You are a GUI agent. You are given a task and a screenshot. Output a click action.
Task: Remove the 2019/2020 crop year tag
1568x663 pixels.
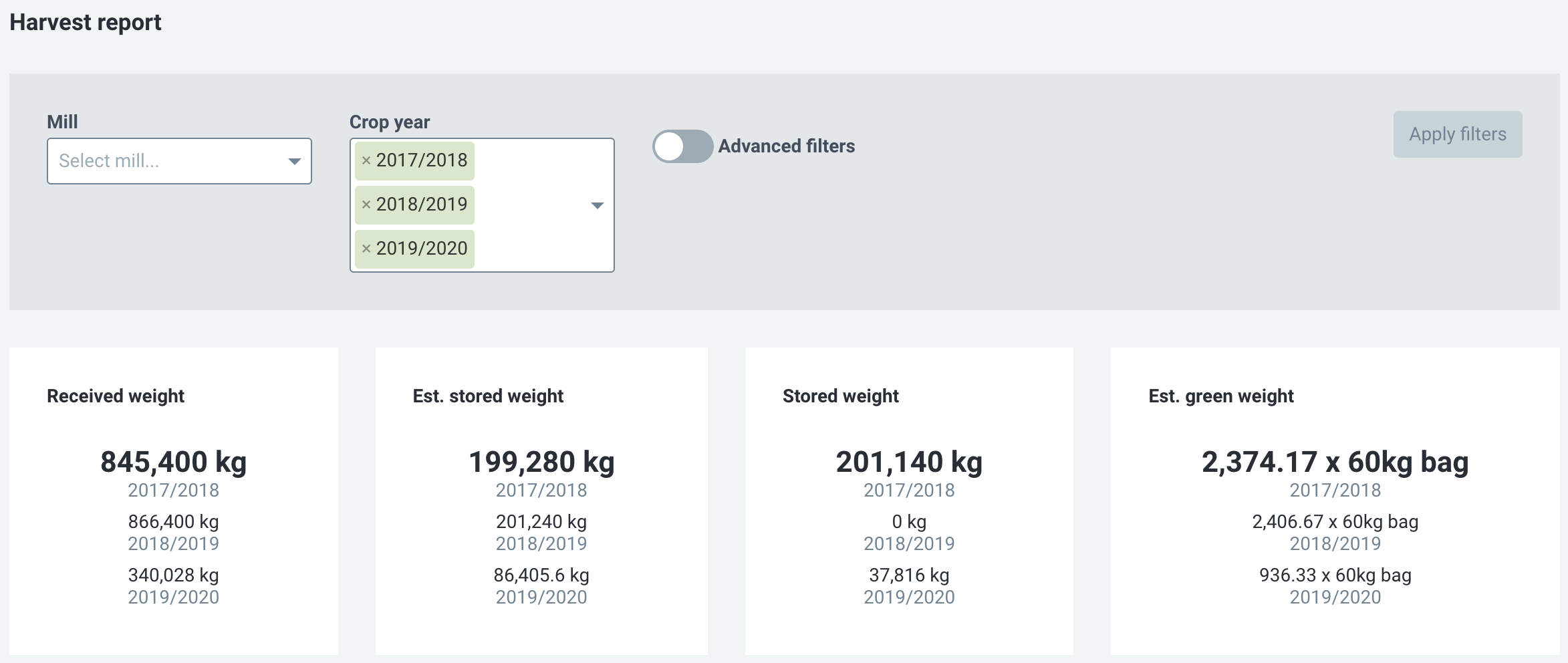[366, 249]
